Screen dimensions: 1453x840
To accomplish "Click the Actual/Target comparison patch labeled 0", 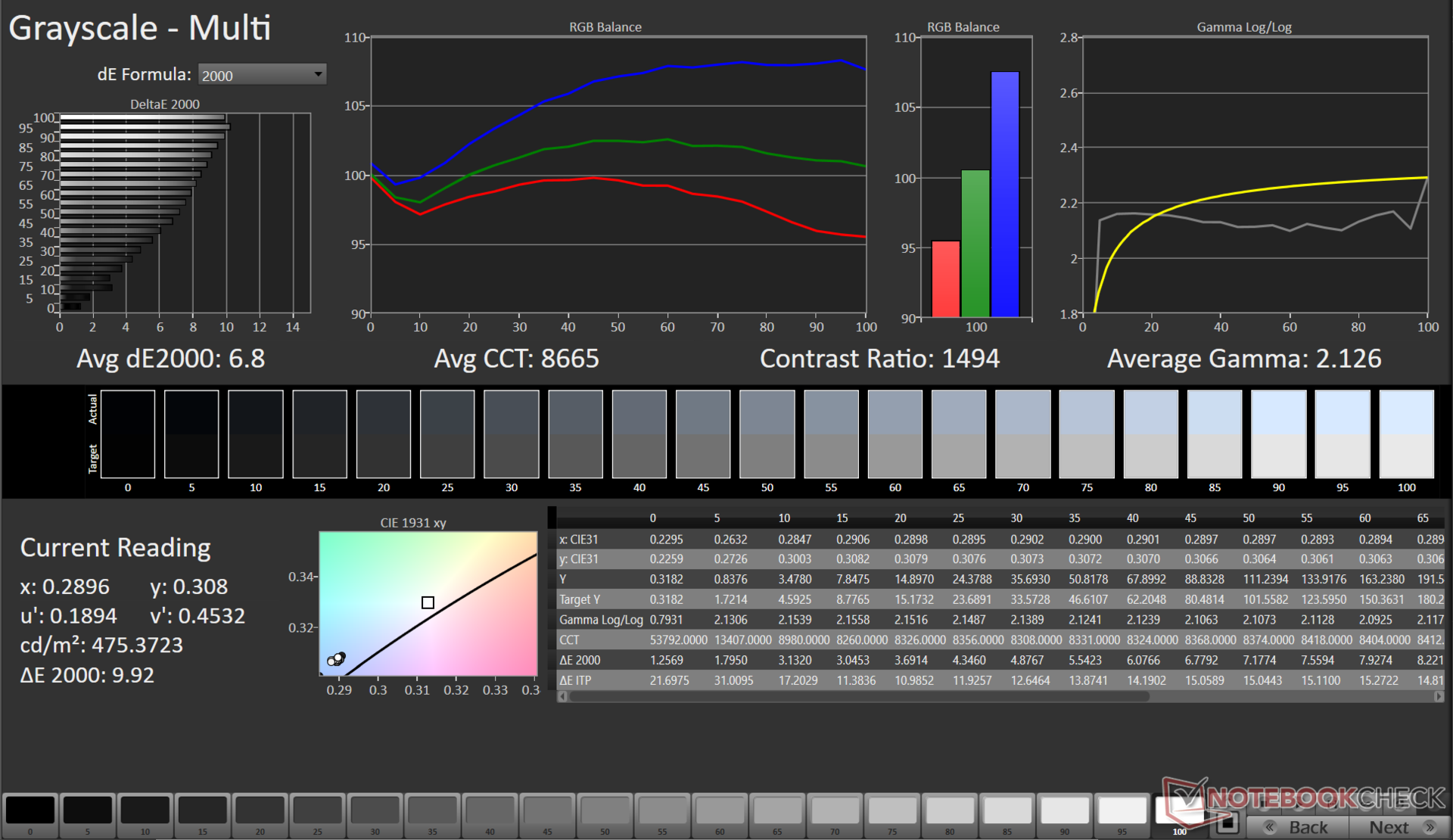I will click(x=128, y=434).
